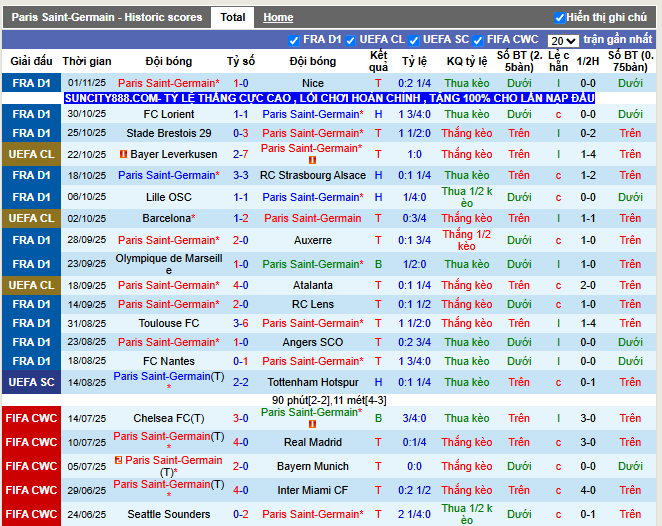Screen dimensions: 662x526
Task: Toggle the FRA D1 league filter checkbox
Action: pyautogui.click(x=293, y=41)
